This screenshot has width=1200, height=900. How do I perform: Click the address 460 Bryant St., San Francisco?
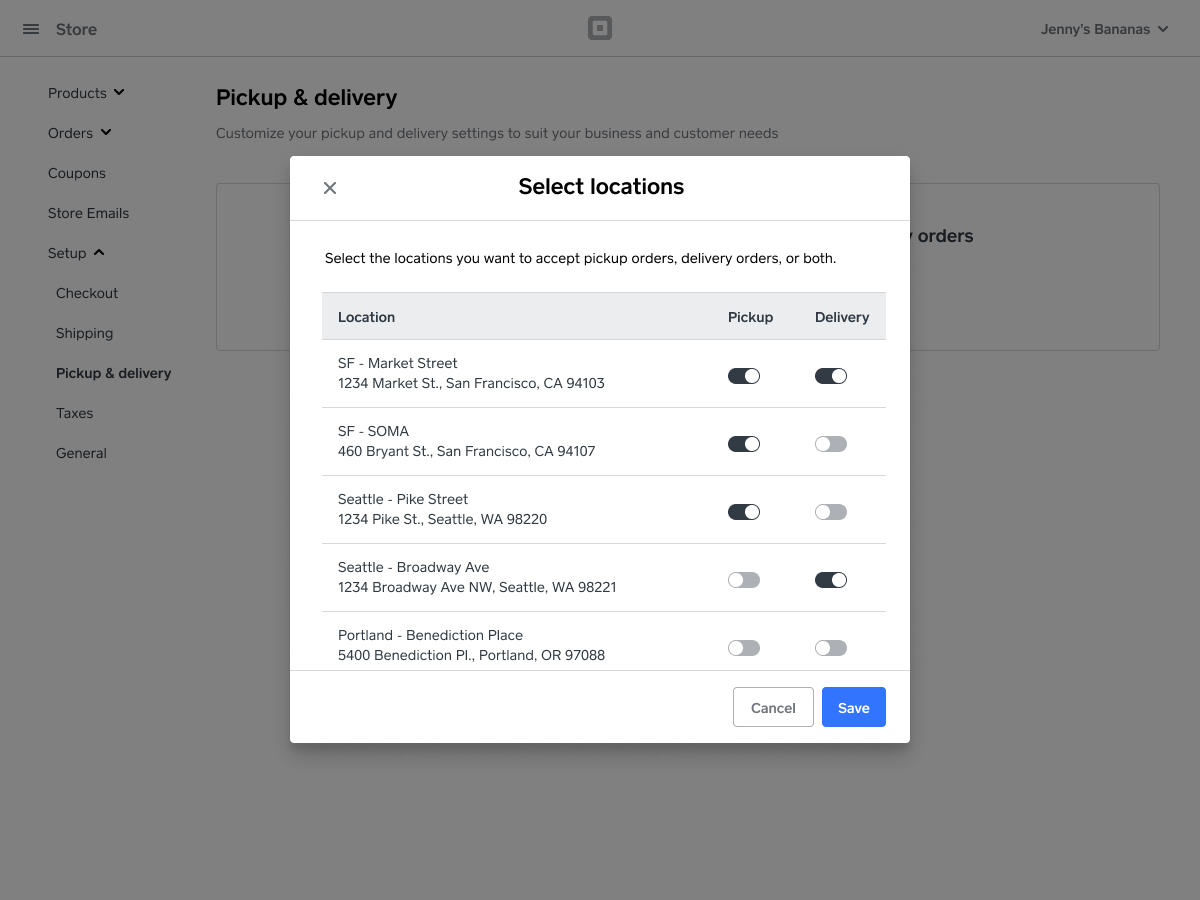click(x=466, y=451)
